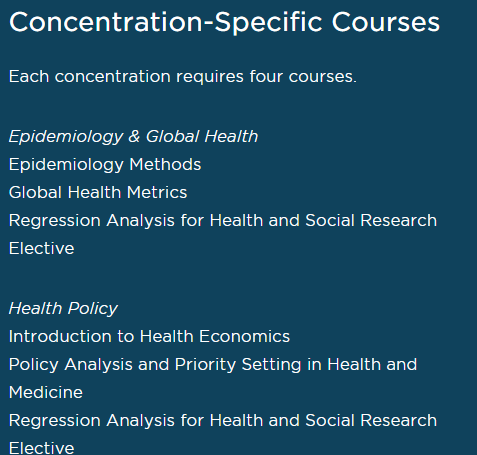Click the word "Priority" in the Policy Analysis line

point(205,365)
